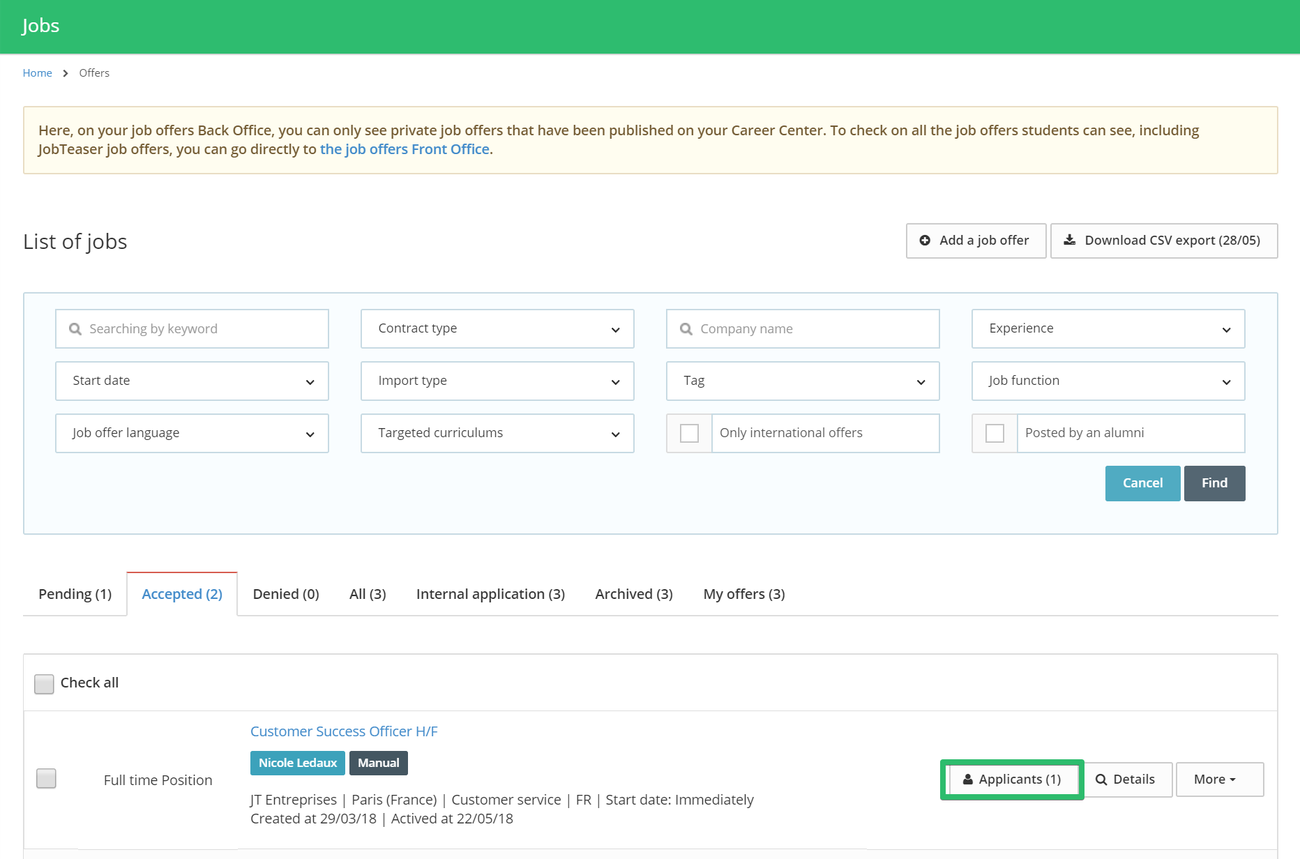
Task: Open the More dropdown for the offer
Action: tap(1220, 779)
